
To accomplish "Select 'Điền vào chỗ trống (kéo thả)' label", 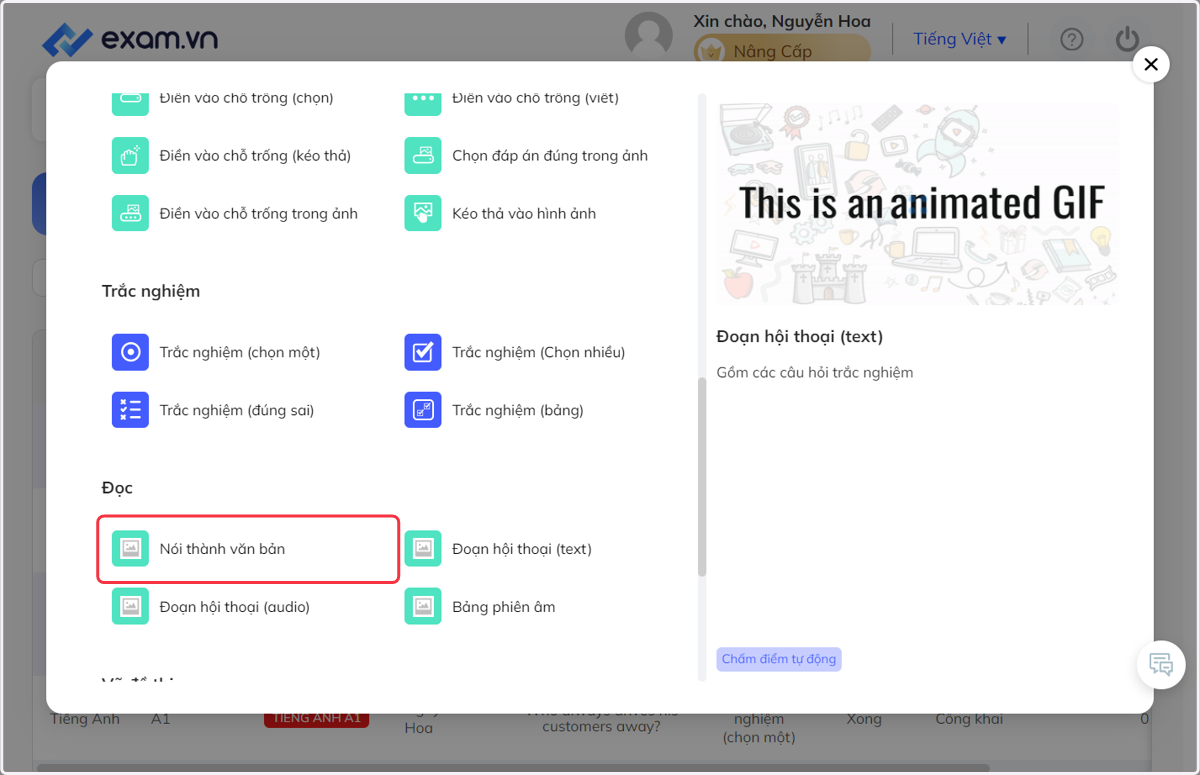I will 255,156.
